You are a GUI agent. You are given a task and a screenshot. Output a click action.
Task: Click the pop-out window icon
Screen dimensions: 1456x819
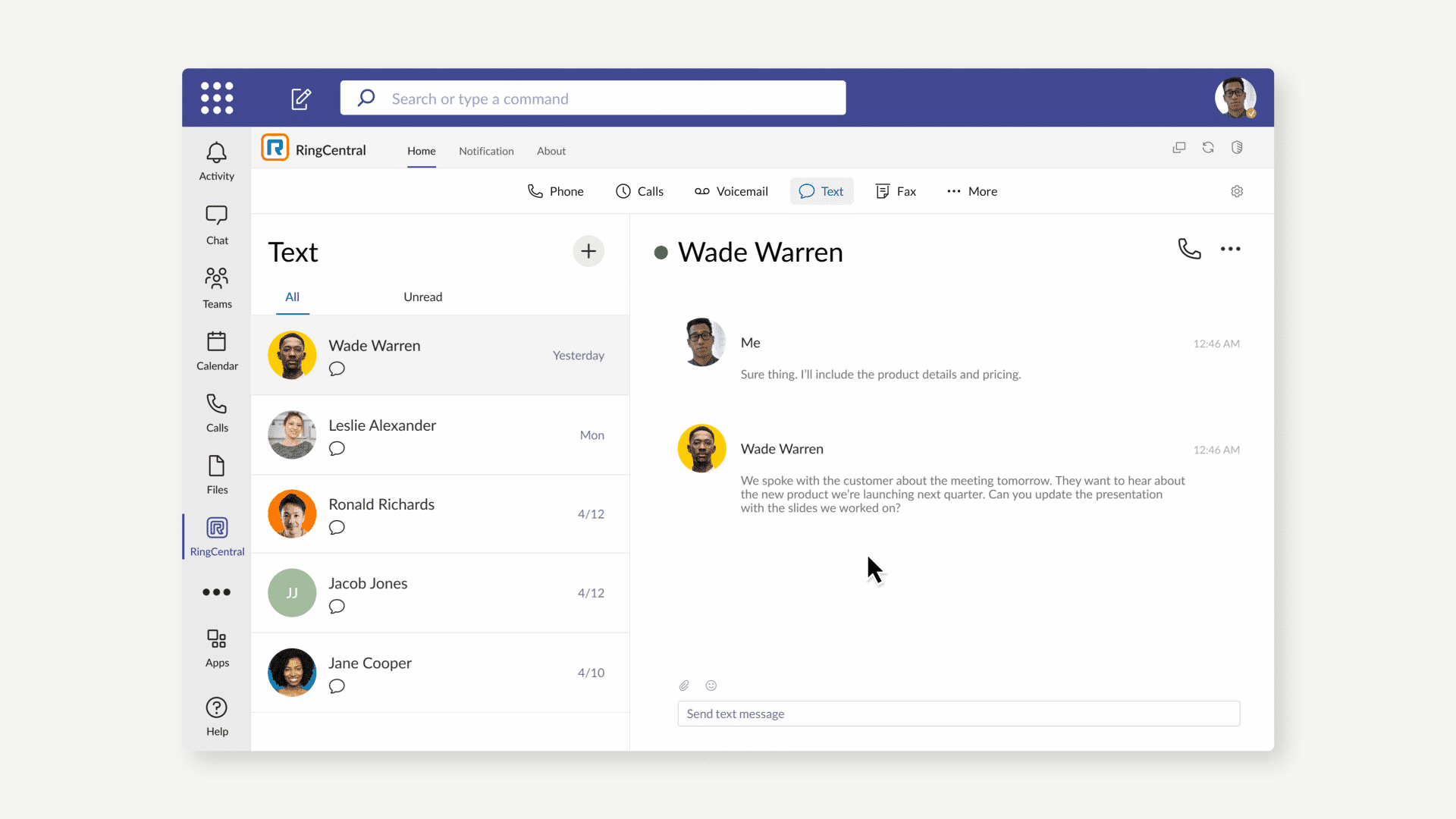pos(1179,148)
